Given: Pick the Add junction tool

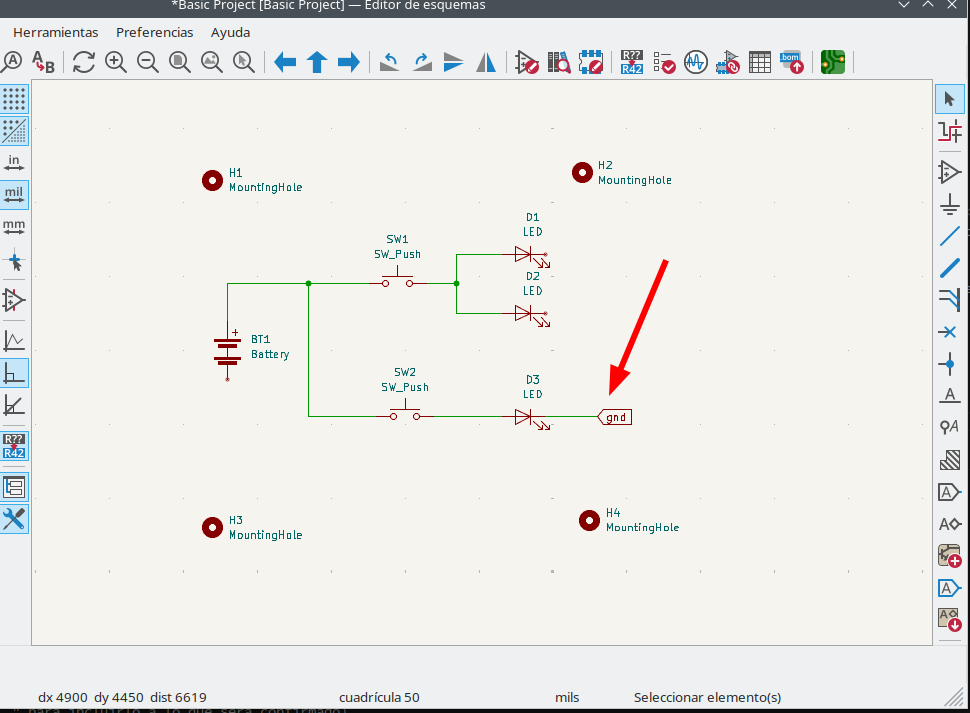Looking at the screenshot, I should [x=949, y=363].
